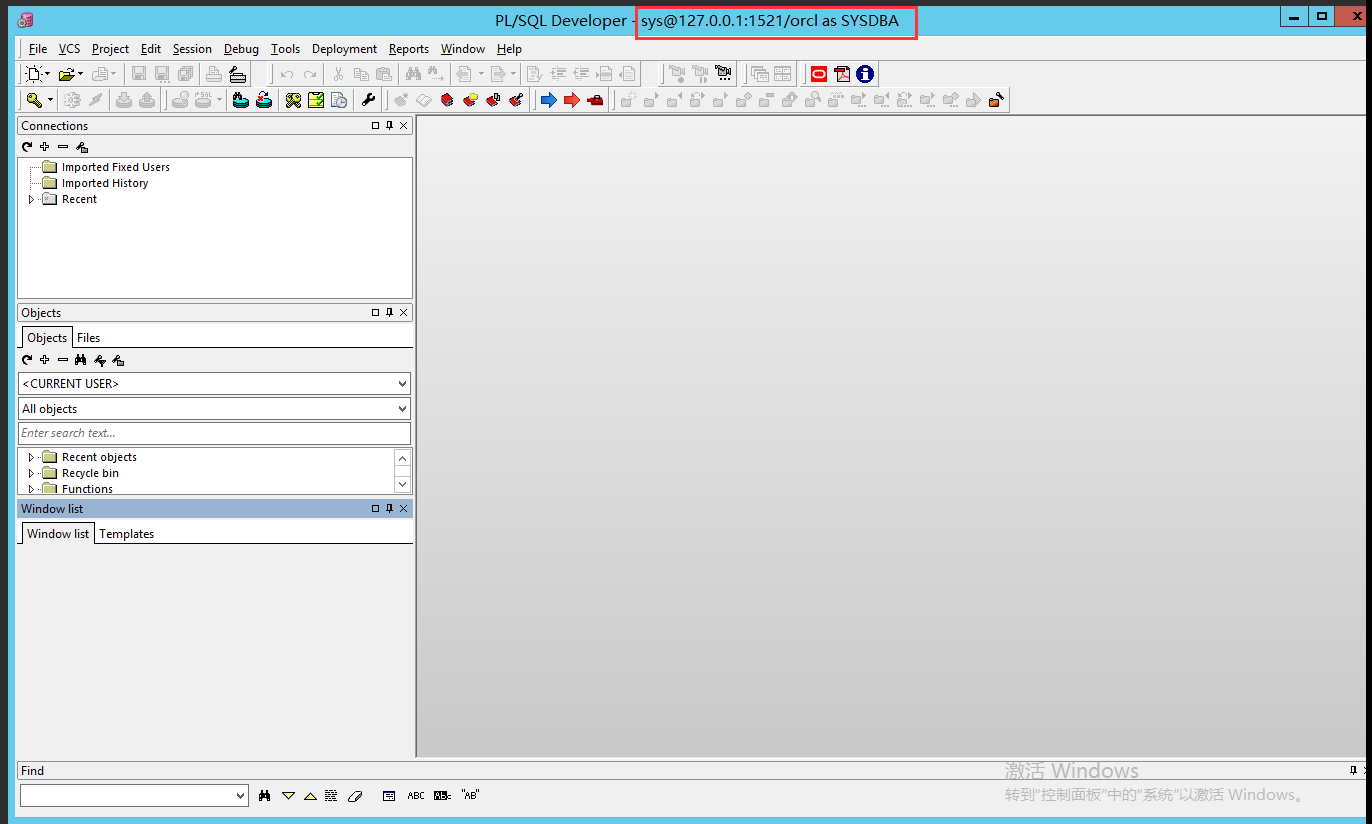This screenshot has width=1372, height=824.
Task: Click the red Oracle logo icon
Action: 819,74
